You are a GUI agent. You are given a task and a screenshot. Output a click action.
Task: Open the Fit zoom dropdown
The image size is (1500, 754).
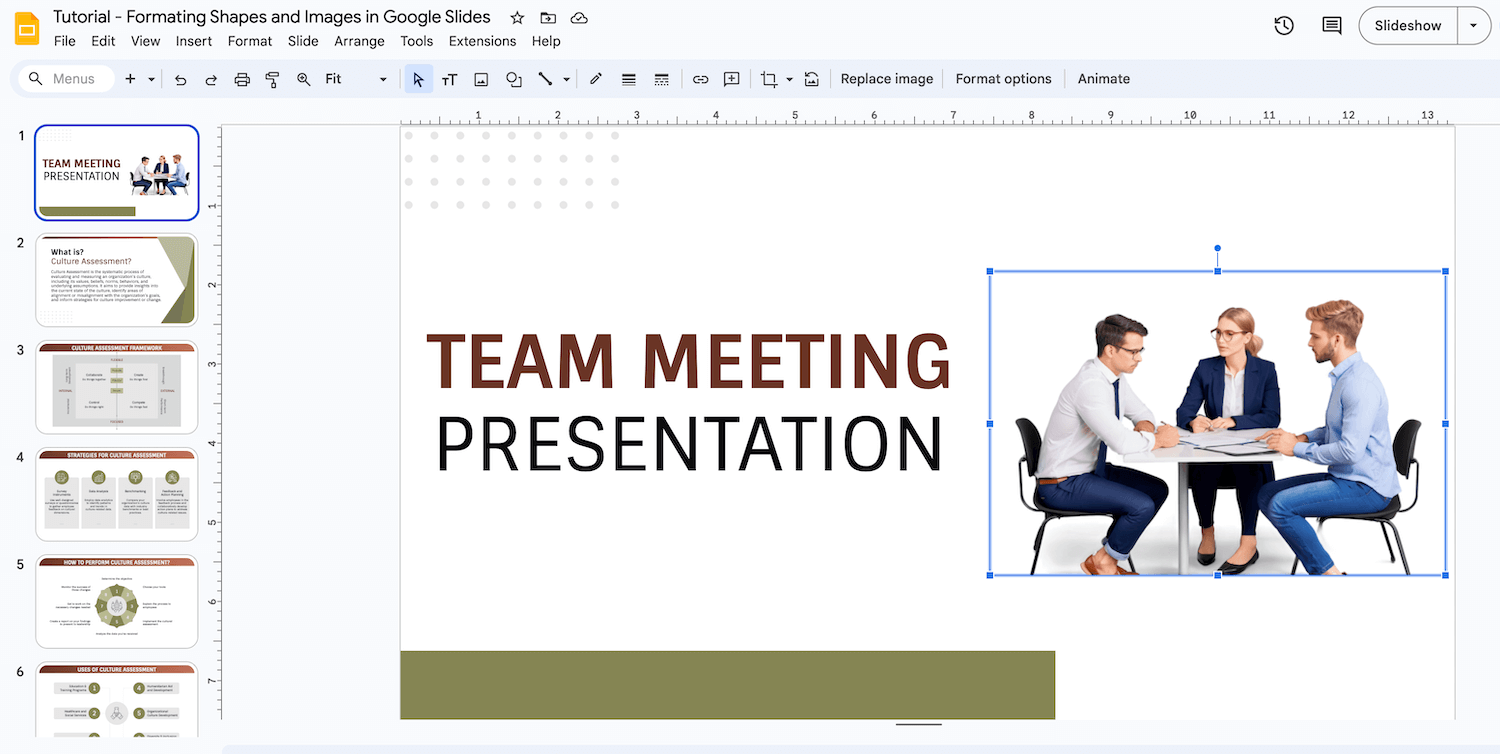(381, 79)
